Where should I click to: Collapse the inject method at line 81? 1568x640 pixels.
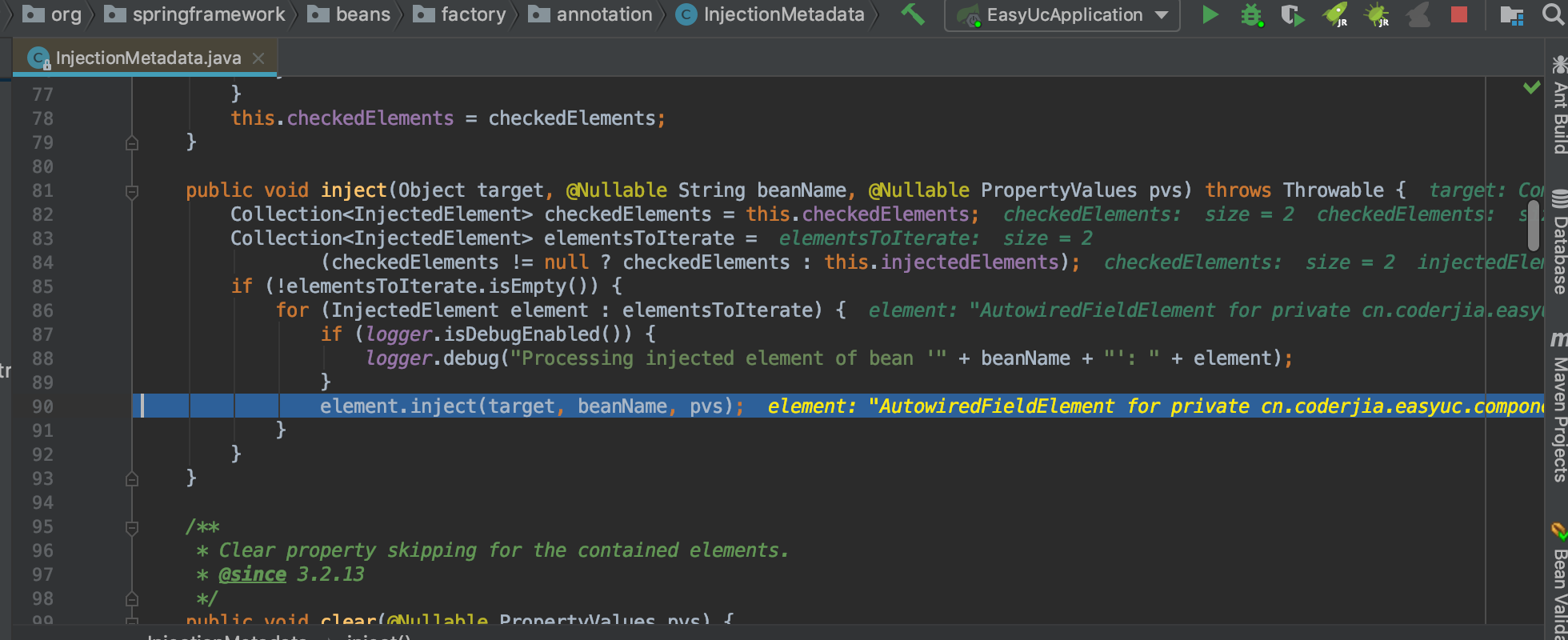[x=132, y=191]
